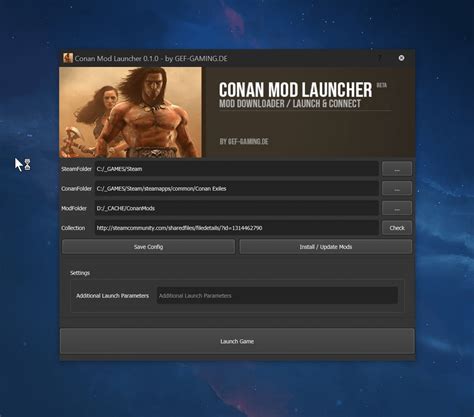This screenshot has height=417, width=474.
Task: Launch the game with Launch Game button
Action: click(237, 341)
